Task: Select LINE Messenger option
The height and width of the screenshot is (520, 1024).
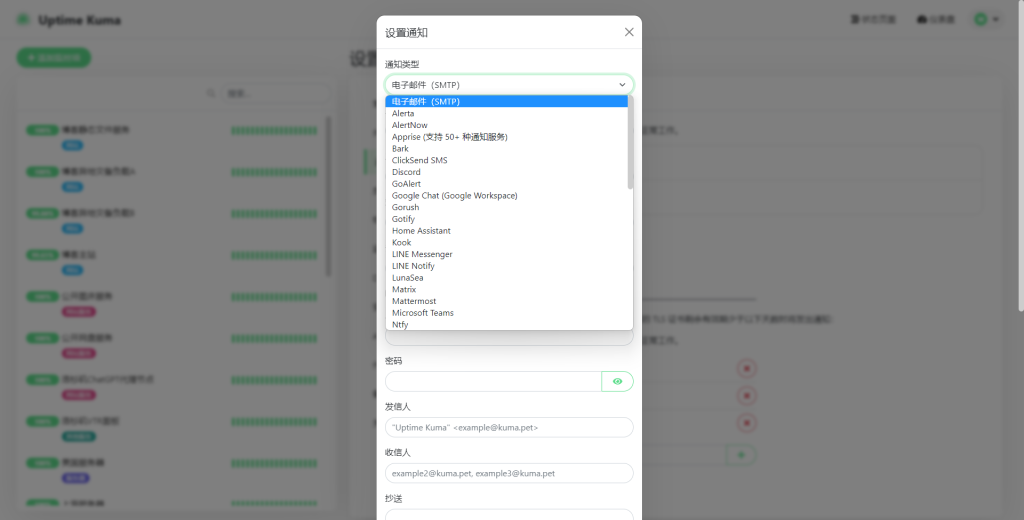Action: click(x=506, y=254)
